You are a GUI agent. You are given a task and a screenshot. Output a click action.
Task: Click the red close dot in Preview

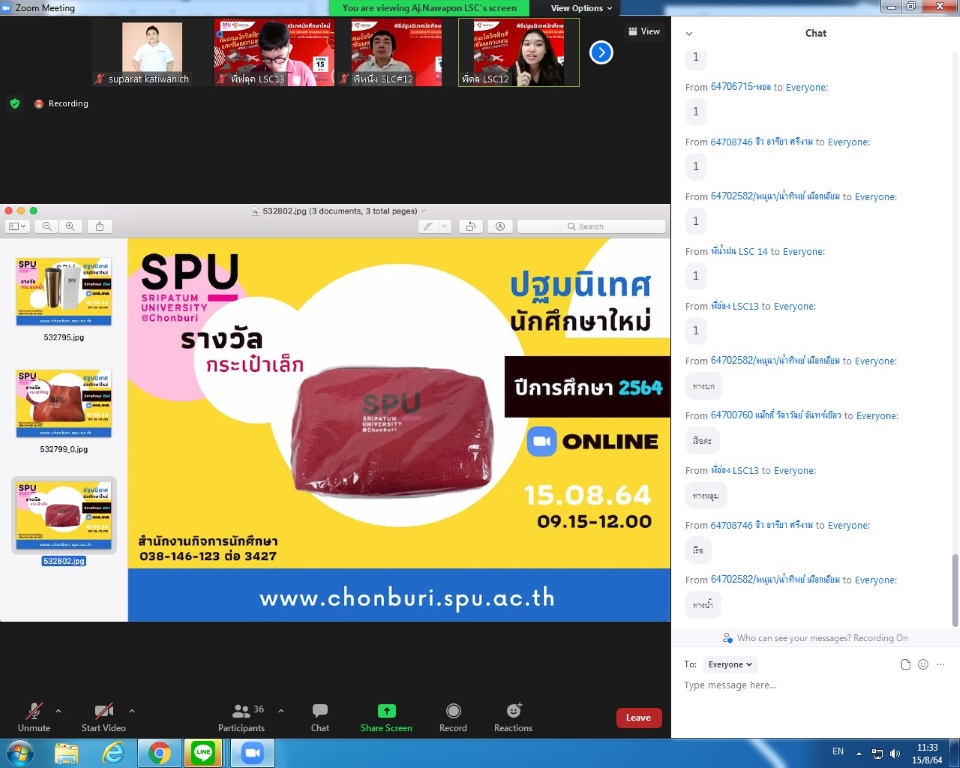[x=9, y=211]
